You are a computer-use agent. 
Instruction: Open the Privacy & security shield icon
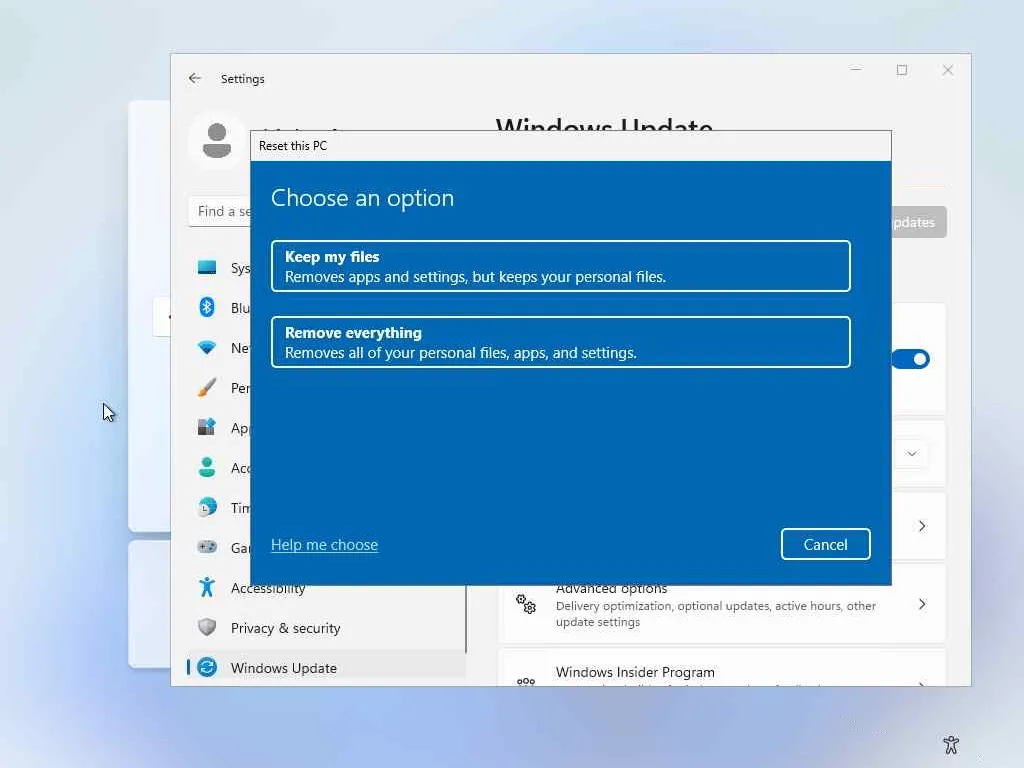(207, 627)
